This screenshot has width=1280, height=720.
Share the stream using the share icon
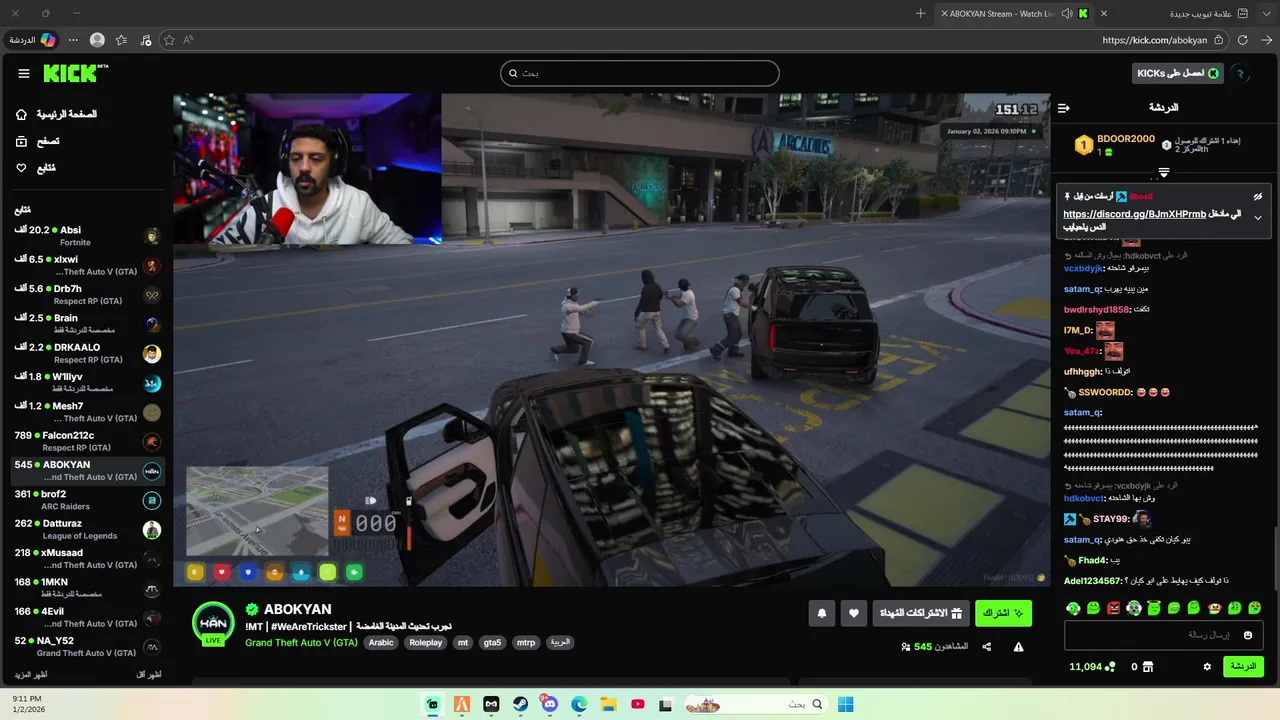coord(987,647)
